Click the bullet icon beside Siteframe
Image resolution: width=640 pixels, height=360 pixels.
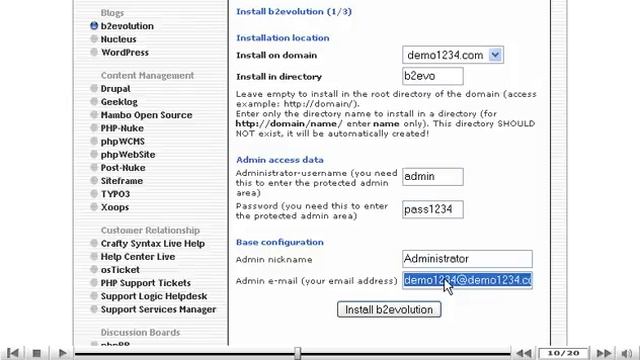tap(94, 180)
